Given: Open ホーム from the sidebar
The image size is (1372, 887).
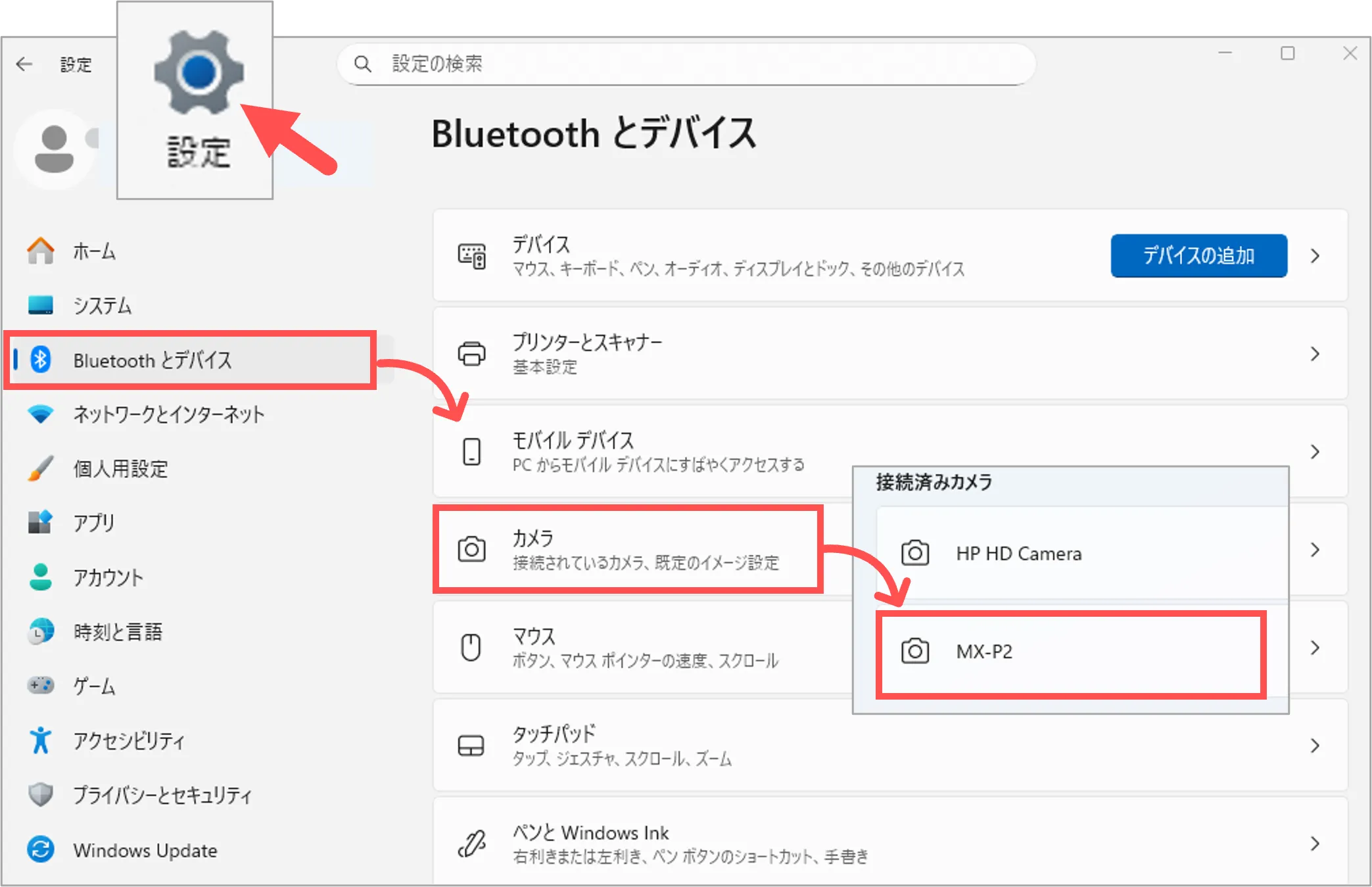Looking at the screenshot, I should (94, 251).
